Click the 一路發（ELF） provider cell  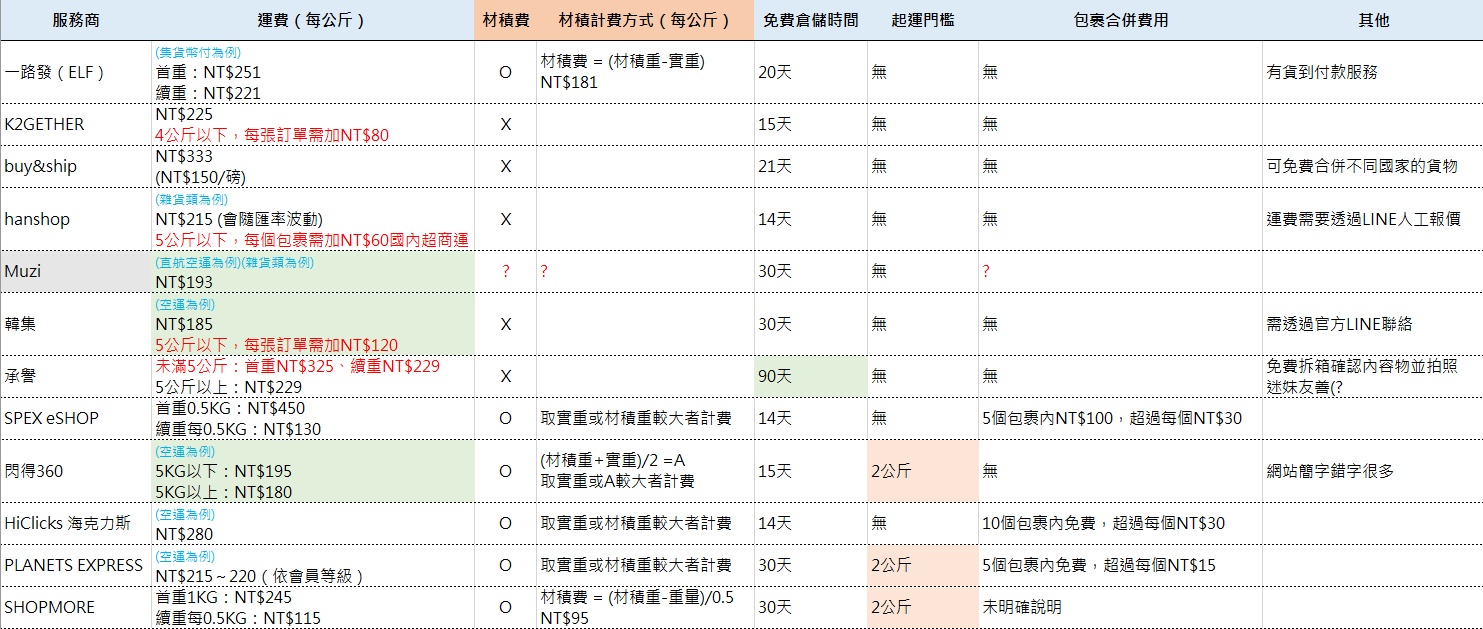pos(75,72)
